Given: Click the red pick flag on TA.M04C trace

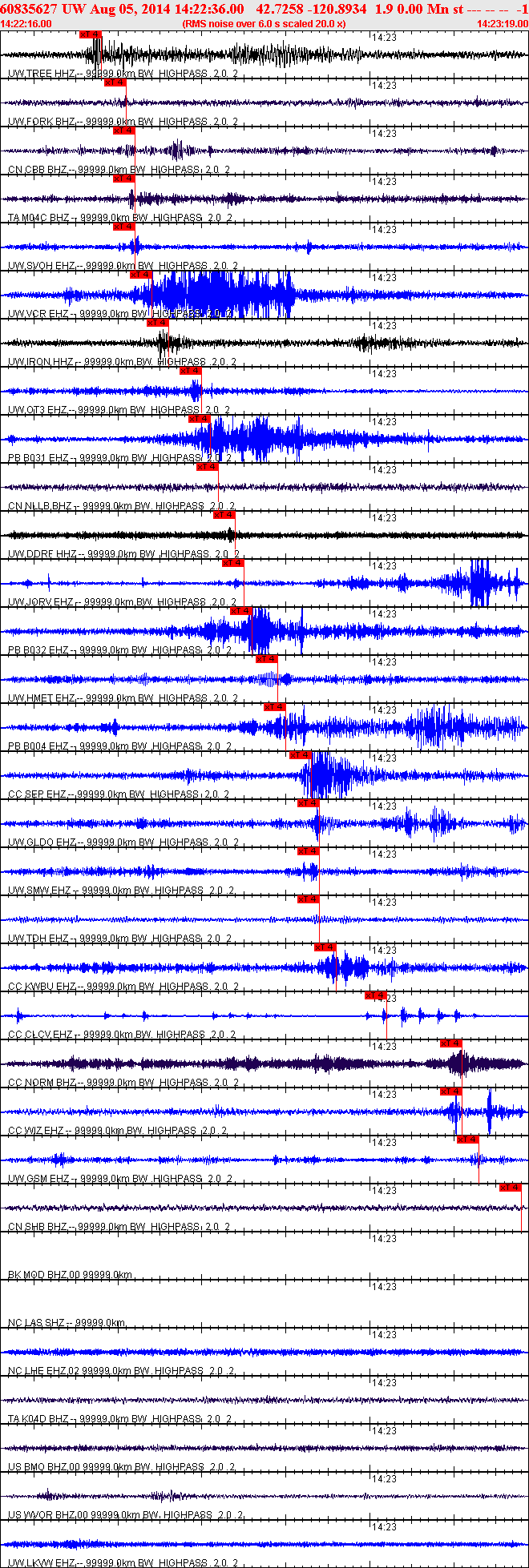Looking at the screenshot, I should tap(124, 179).
